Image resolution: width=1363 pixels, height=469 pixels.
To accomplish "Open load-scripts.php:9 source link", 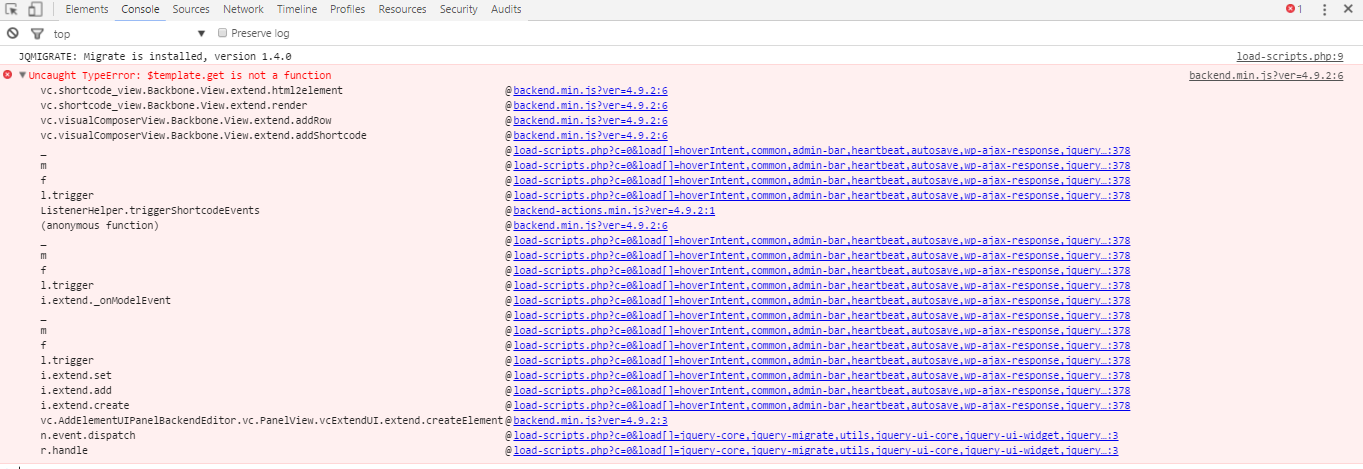I will pos(1289,57).
